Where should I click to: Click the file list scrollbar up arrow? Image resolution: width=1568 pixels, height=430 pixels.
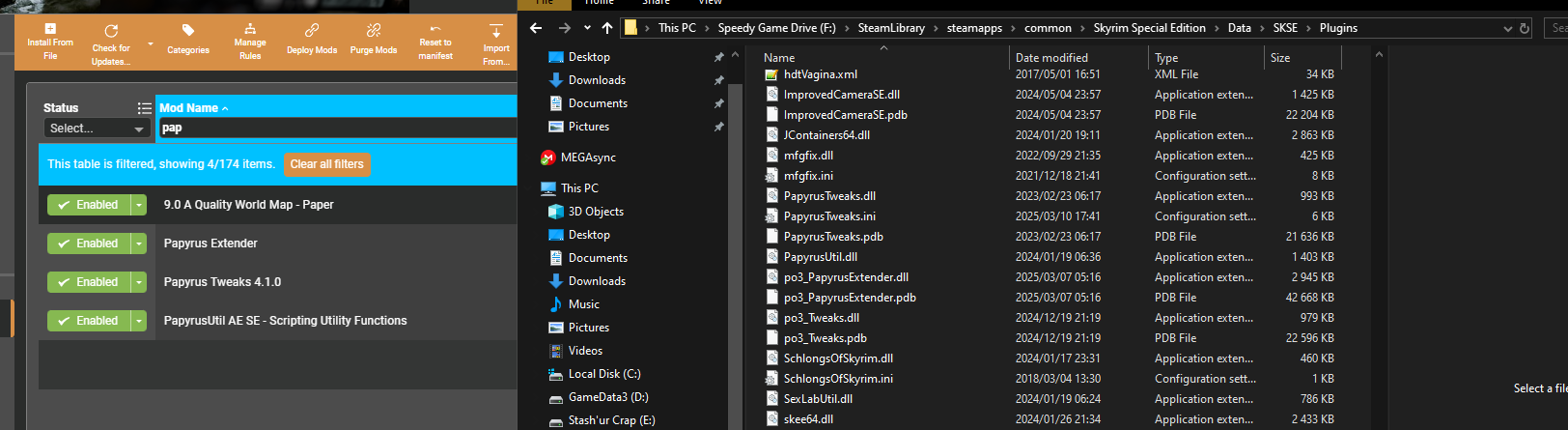[x=1379, y=54]
